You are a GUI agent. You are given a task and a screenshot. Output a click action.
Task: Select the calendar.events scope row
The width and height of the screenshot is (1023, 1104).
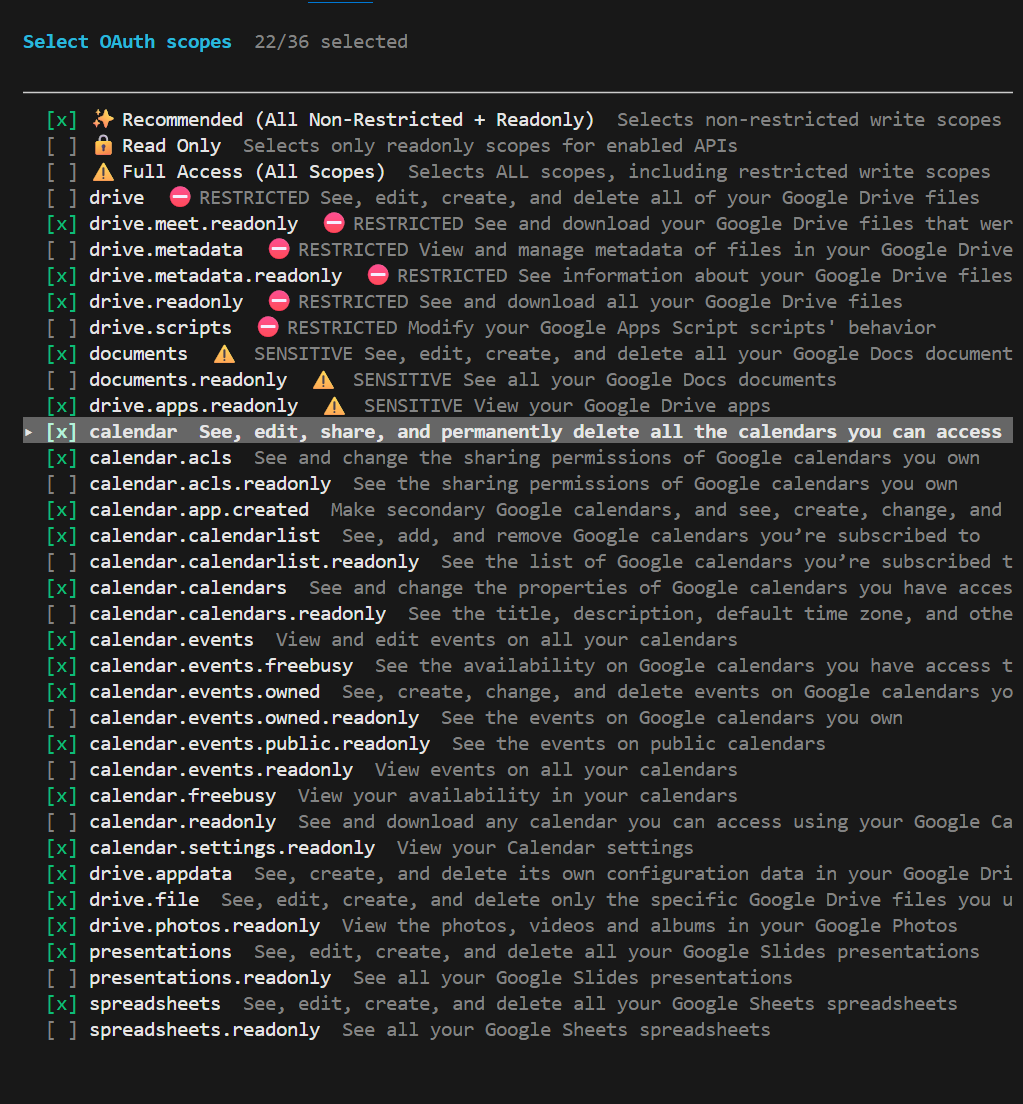pos(171,640)
